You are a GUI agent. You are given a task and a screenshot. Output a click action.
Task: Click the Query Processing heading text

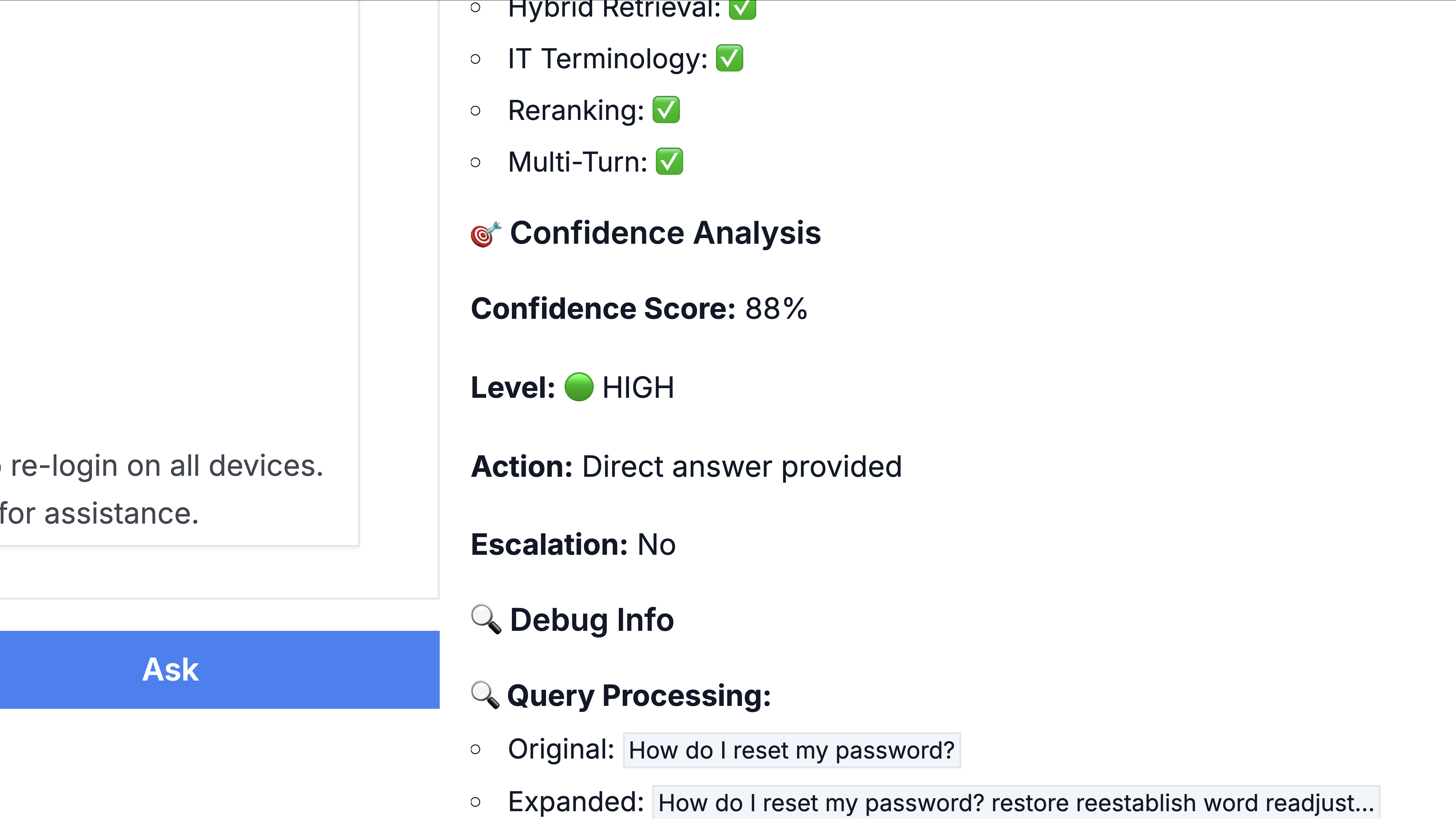[x=639, y=695]
